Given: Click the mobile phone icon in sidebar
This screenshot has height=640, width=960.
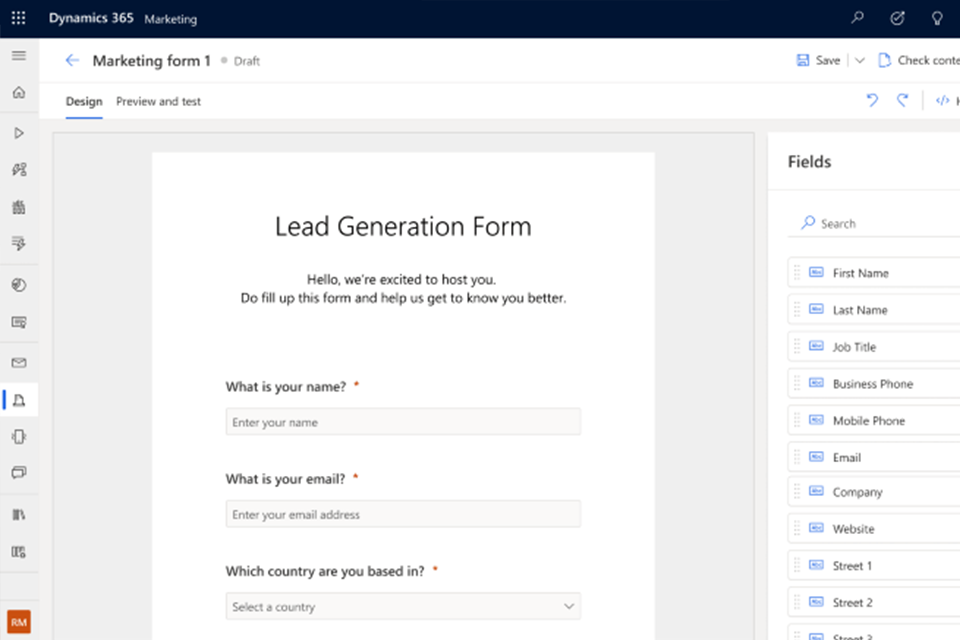Looking at the screenshot, I should pos(18,436).
